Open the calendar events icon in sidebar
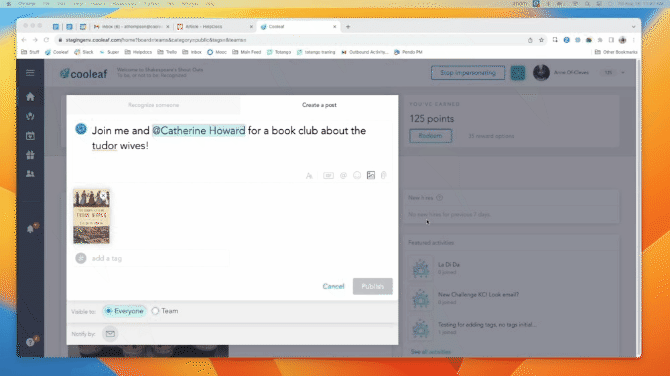Screen dimensions: 670x376 30,136
